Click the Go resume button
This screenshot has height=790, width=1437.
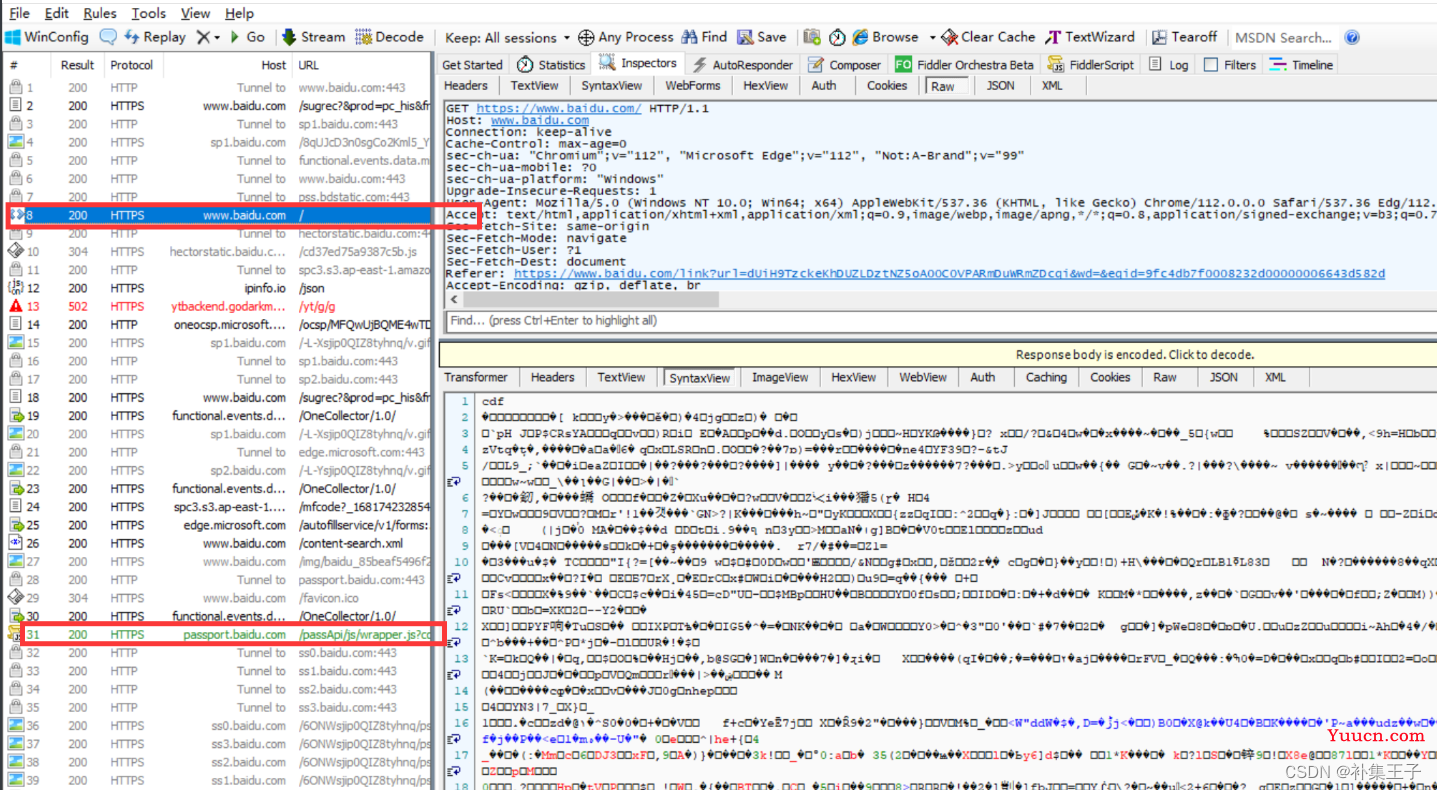pyautogui.click(x=247, y=37)
